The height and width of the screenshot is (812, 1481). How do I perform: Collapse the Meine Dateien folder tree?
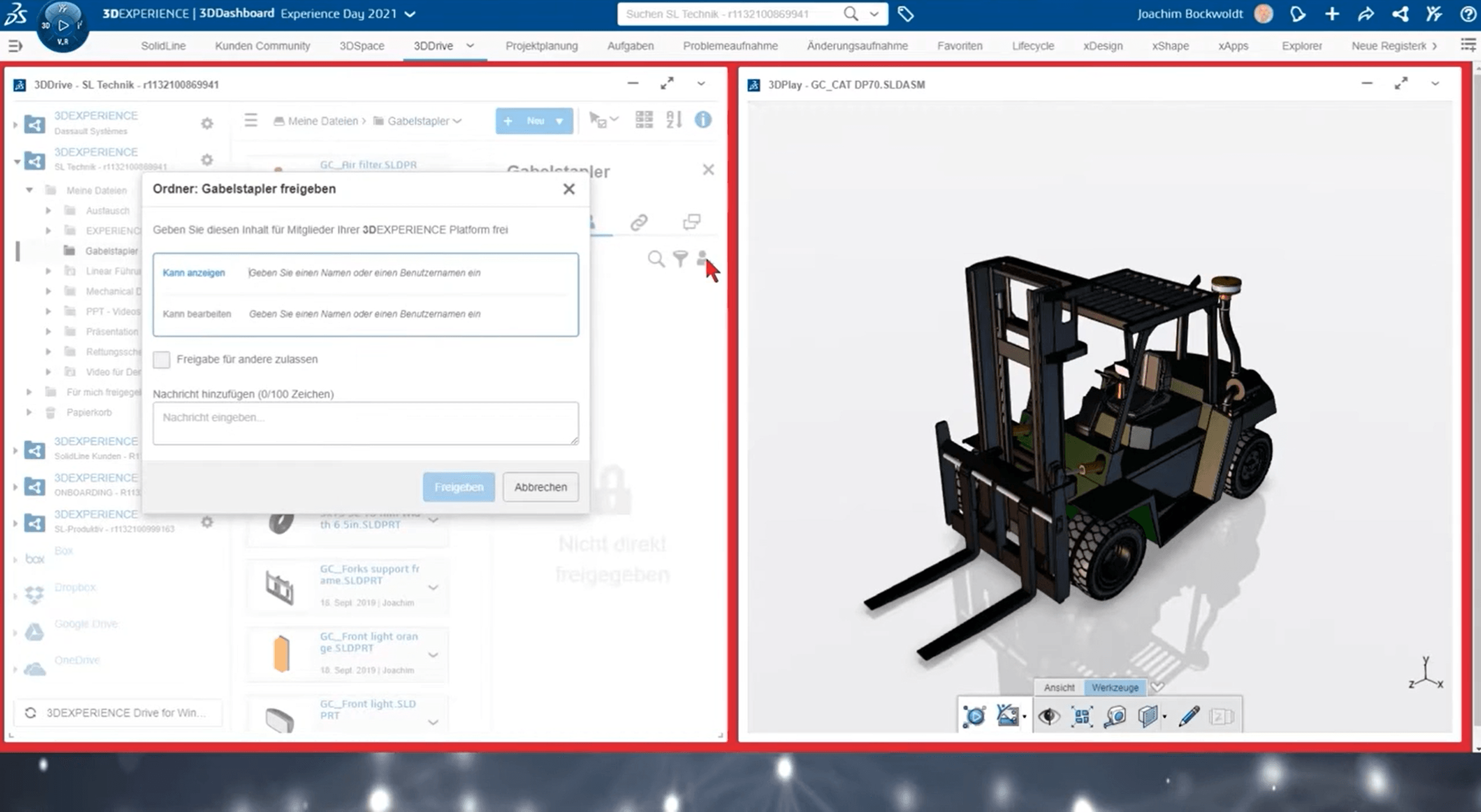pyautogui.click(x=29, y=190)
